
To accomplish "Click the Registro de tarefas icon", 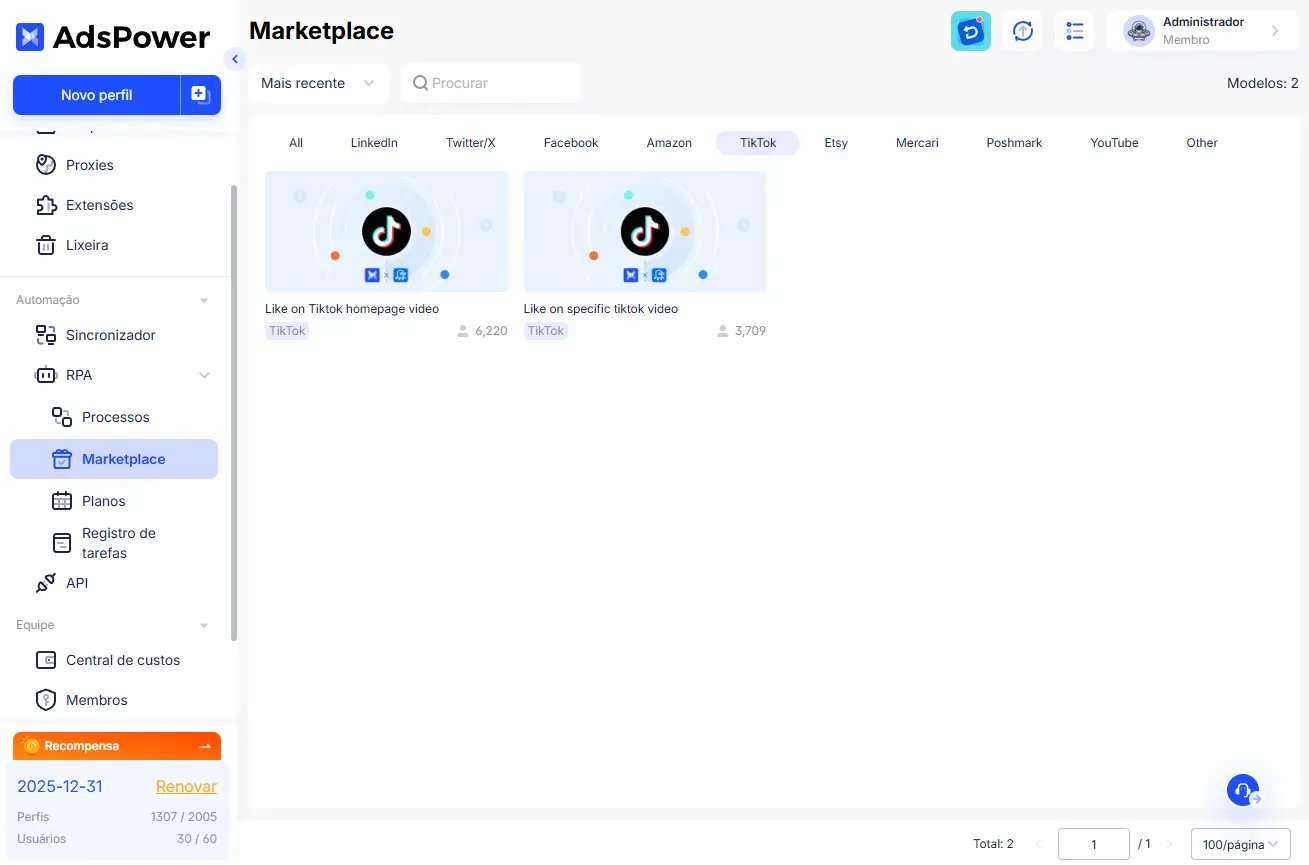I will point(62,543).
